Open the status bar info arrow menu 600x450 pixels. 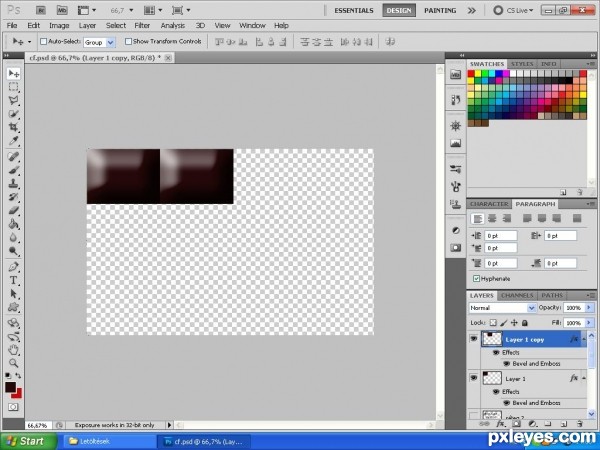tap(169, 425)
